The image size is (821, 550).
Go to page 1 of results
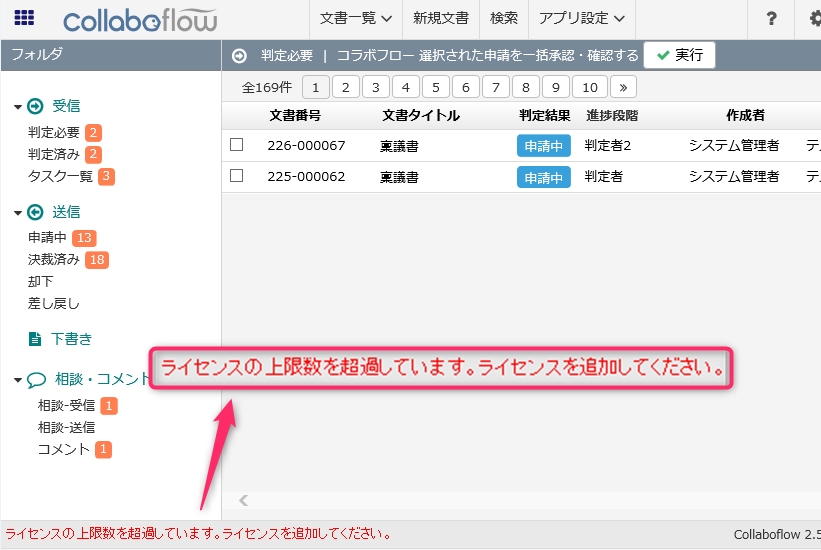click(316, 87)
